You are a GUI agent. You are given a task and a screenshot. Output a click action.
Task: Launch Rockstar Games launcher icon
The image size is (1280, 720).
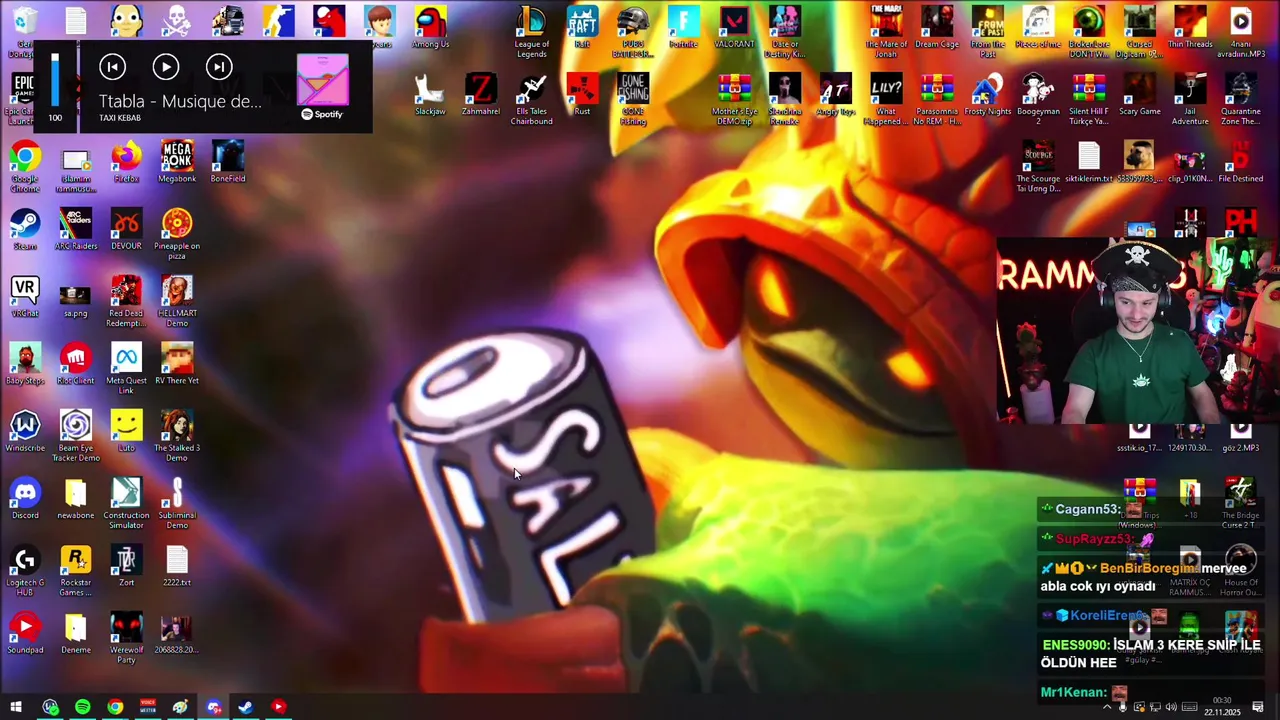[76, 570]
